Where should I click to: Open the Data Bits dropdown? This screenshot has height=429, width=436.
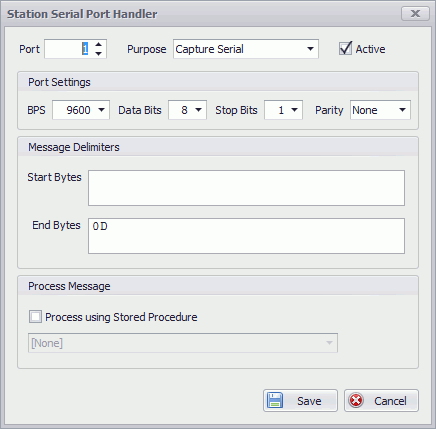click(x=188, y=110)
